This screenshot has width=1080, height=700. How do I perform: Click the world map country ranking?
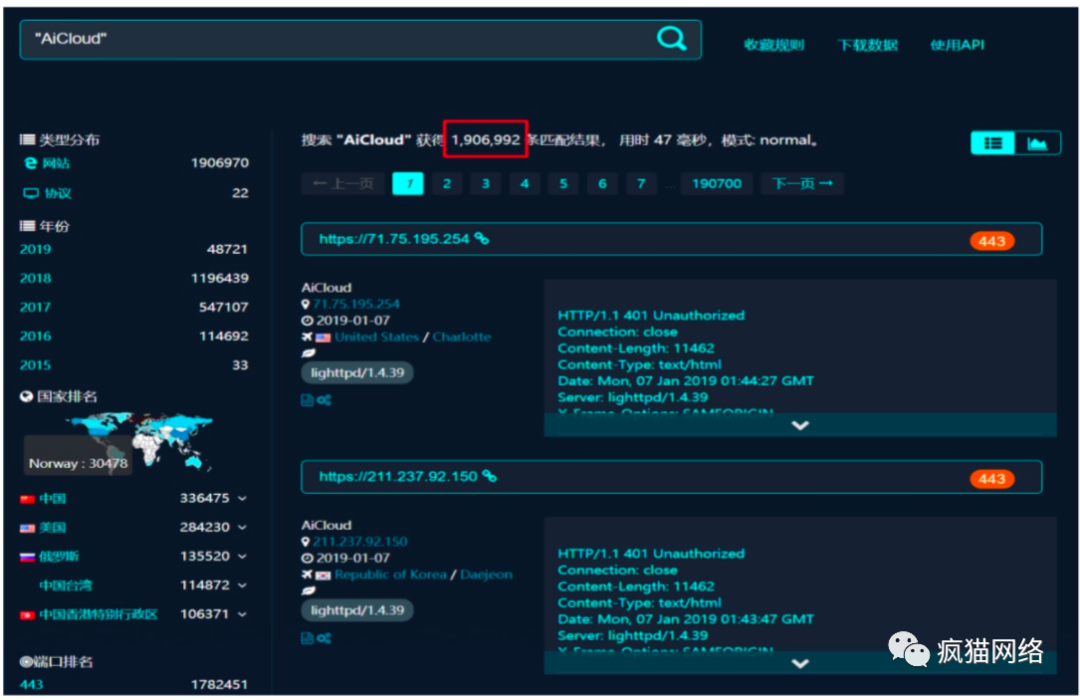coord(141,441)
